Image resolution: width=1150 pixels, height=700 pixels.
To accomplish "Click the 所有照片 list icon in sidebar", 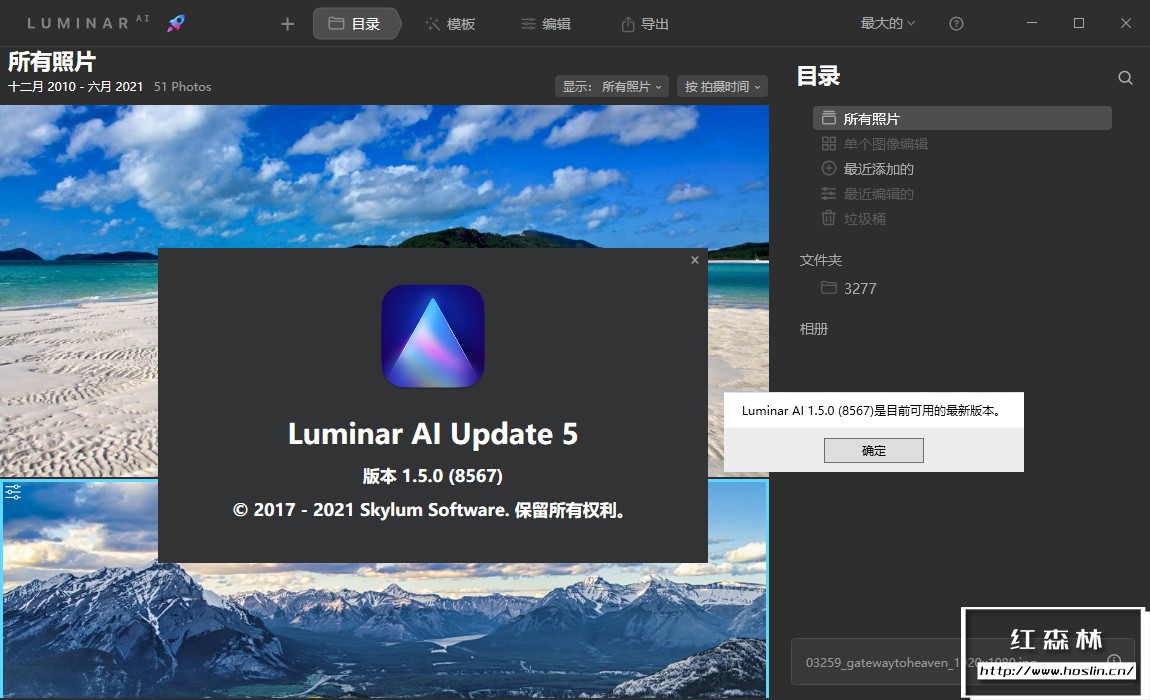I will click(829, 118).
